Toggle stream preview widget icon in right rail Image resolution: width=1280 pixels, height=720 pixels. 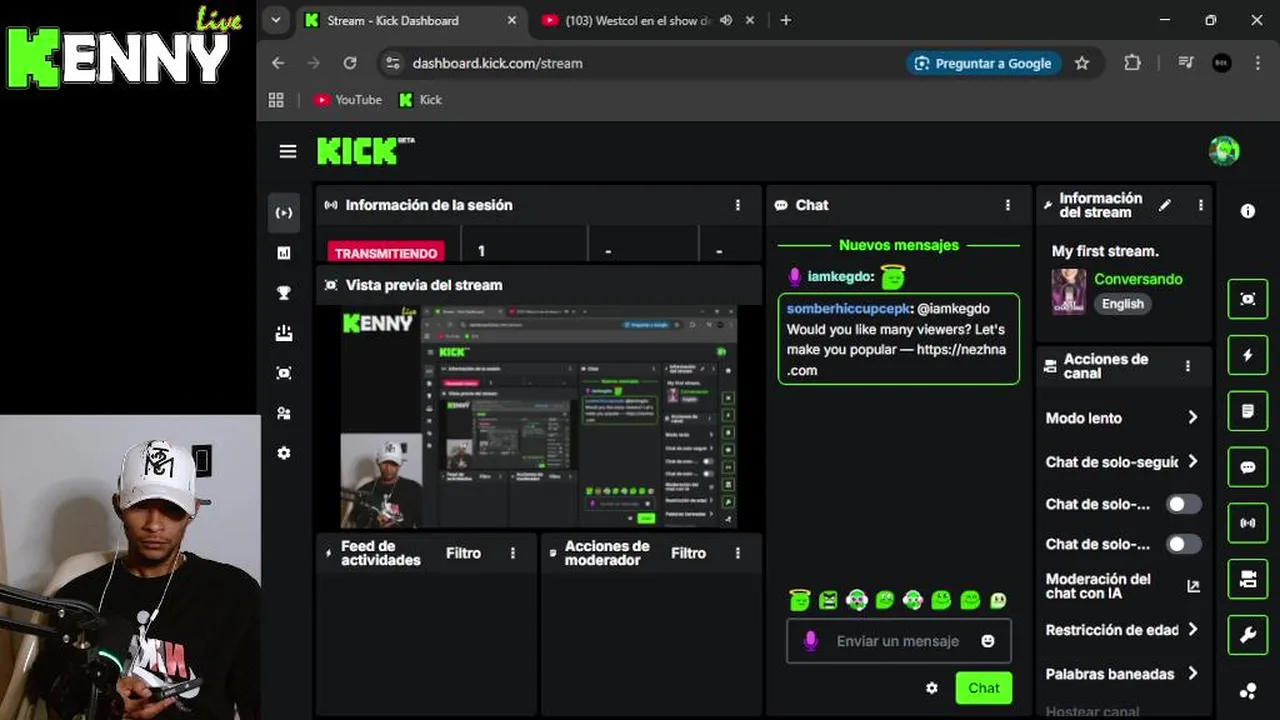[1248, 299]
